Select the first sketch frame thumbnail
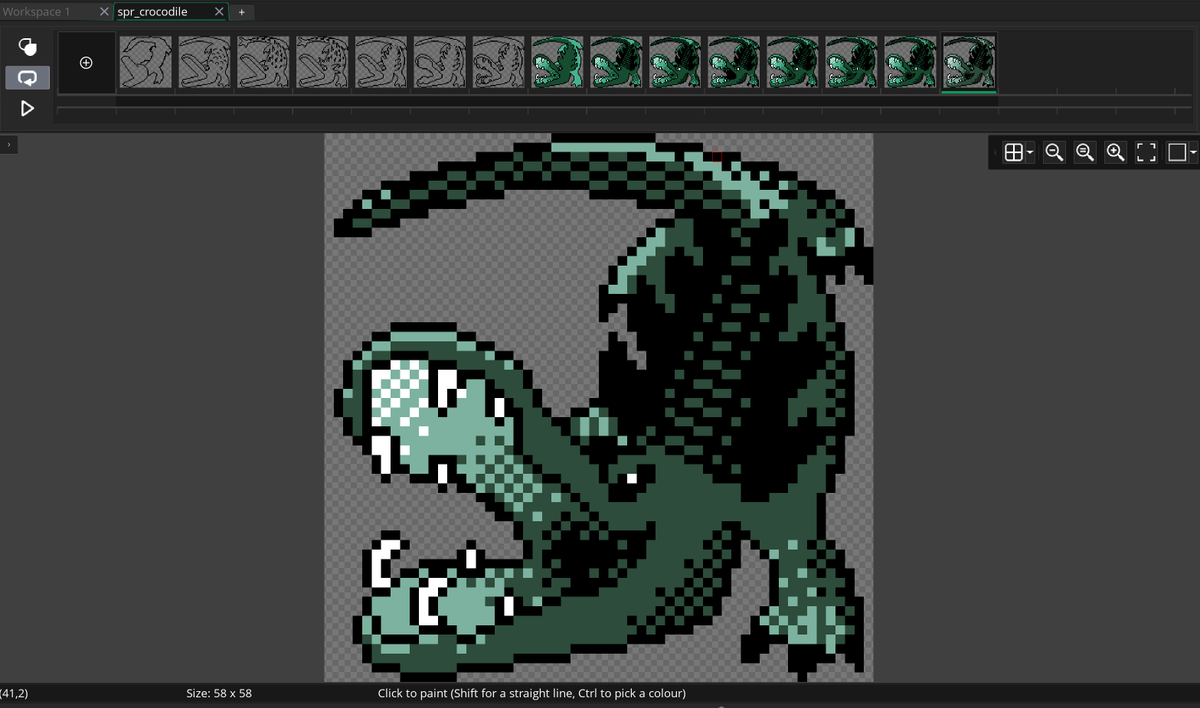This screenshot has height=708, width=1200. point(146,62)
